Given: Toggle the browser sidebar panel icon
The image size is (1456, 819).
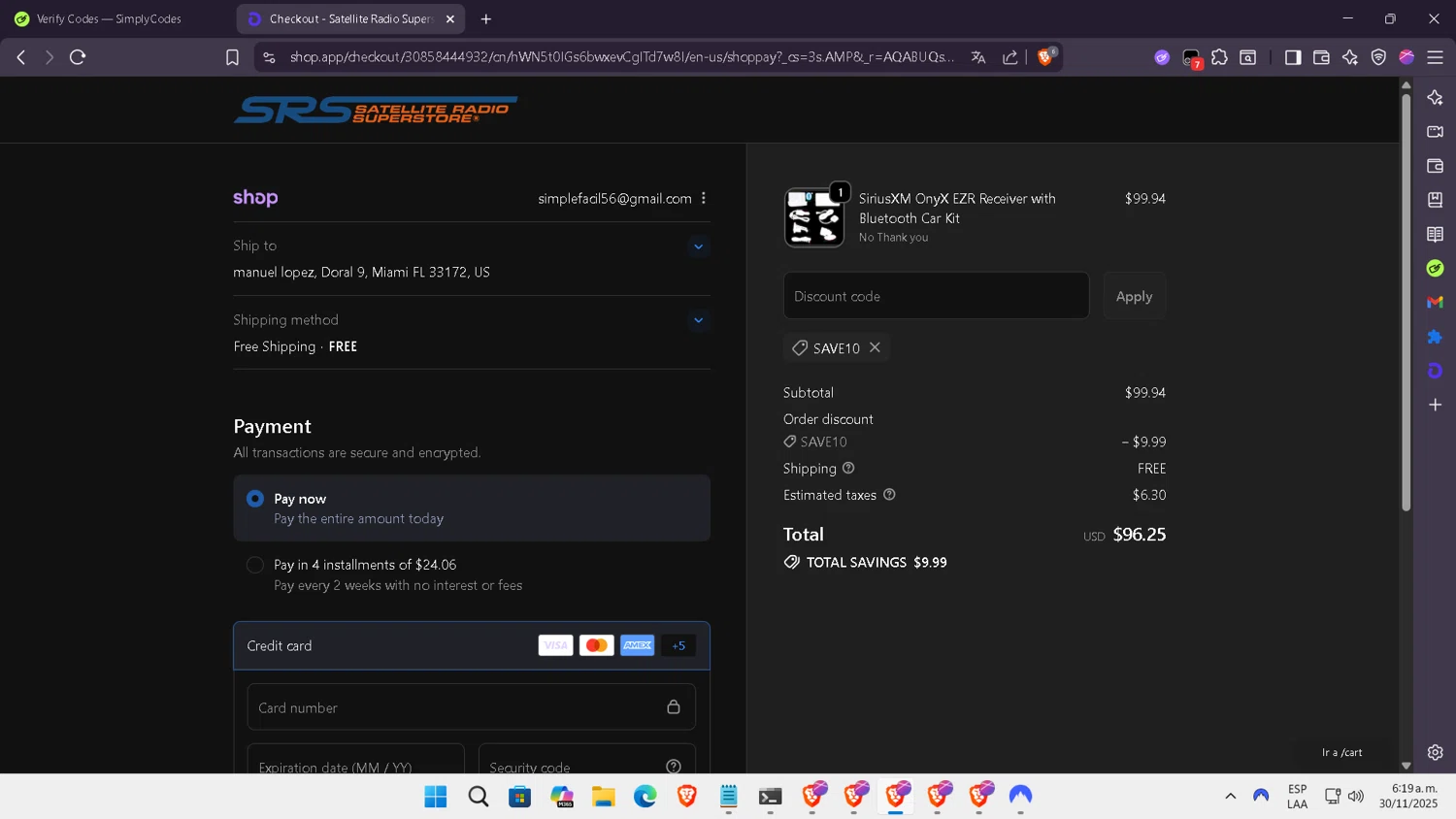Looking at the screenshot, I should [1292, 57].
